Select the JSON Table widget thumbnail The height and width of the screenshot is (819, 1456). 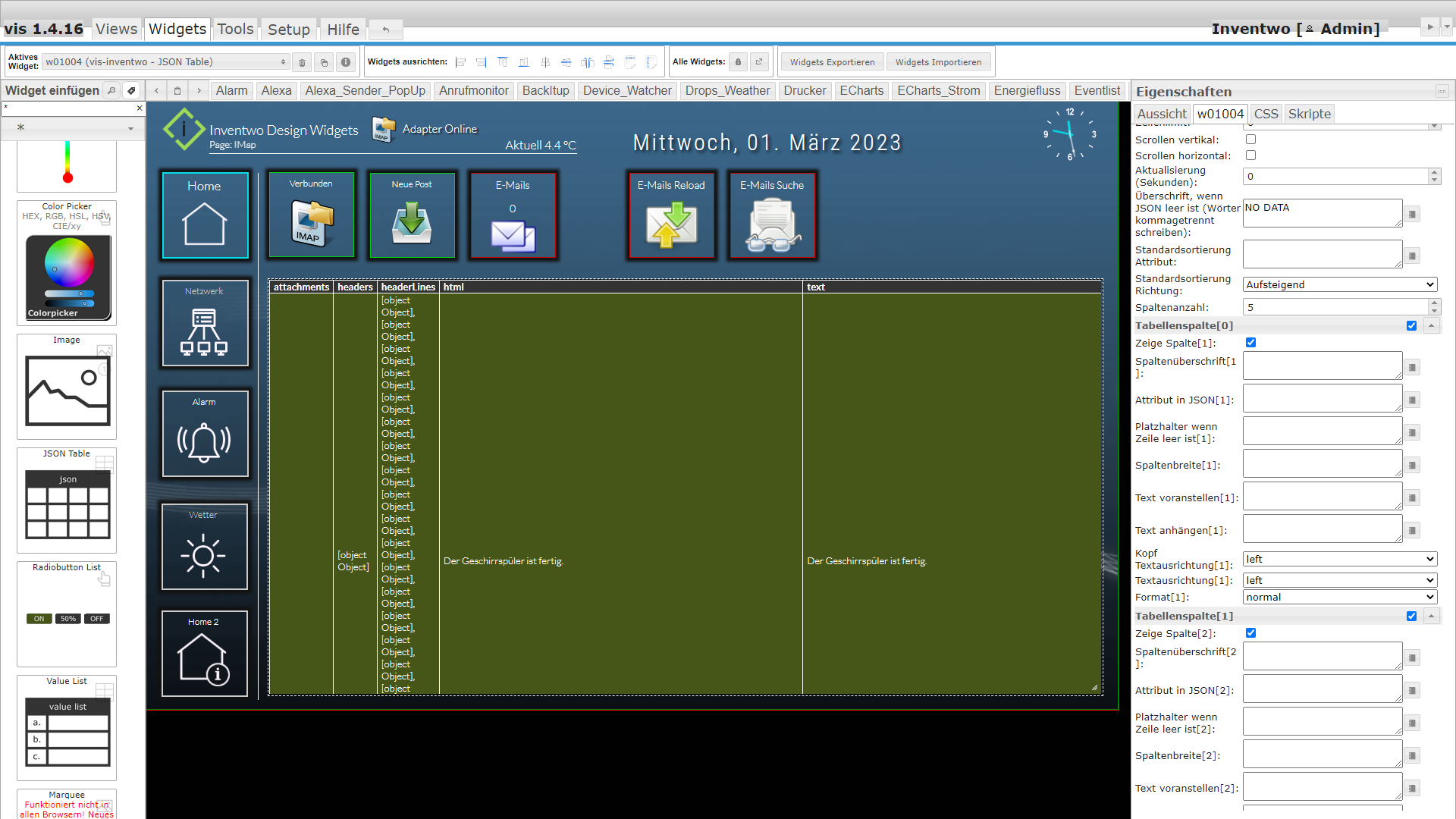[x=67, y=500]
